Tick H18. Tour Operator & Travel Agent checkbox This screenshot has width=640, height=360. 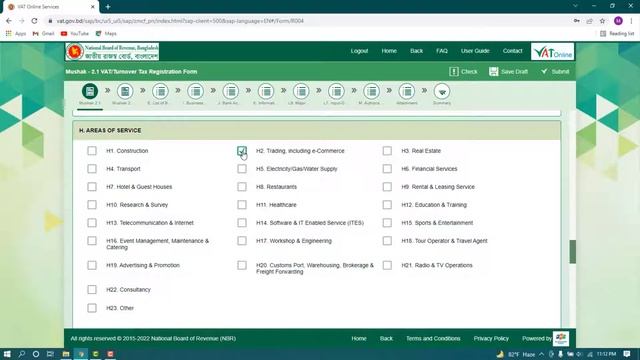click(387, 241)
